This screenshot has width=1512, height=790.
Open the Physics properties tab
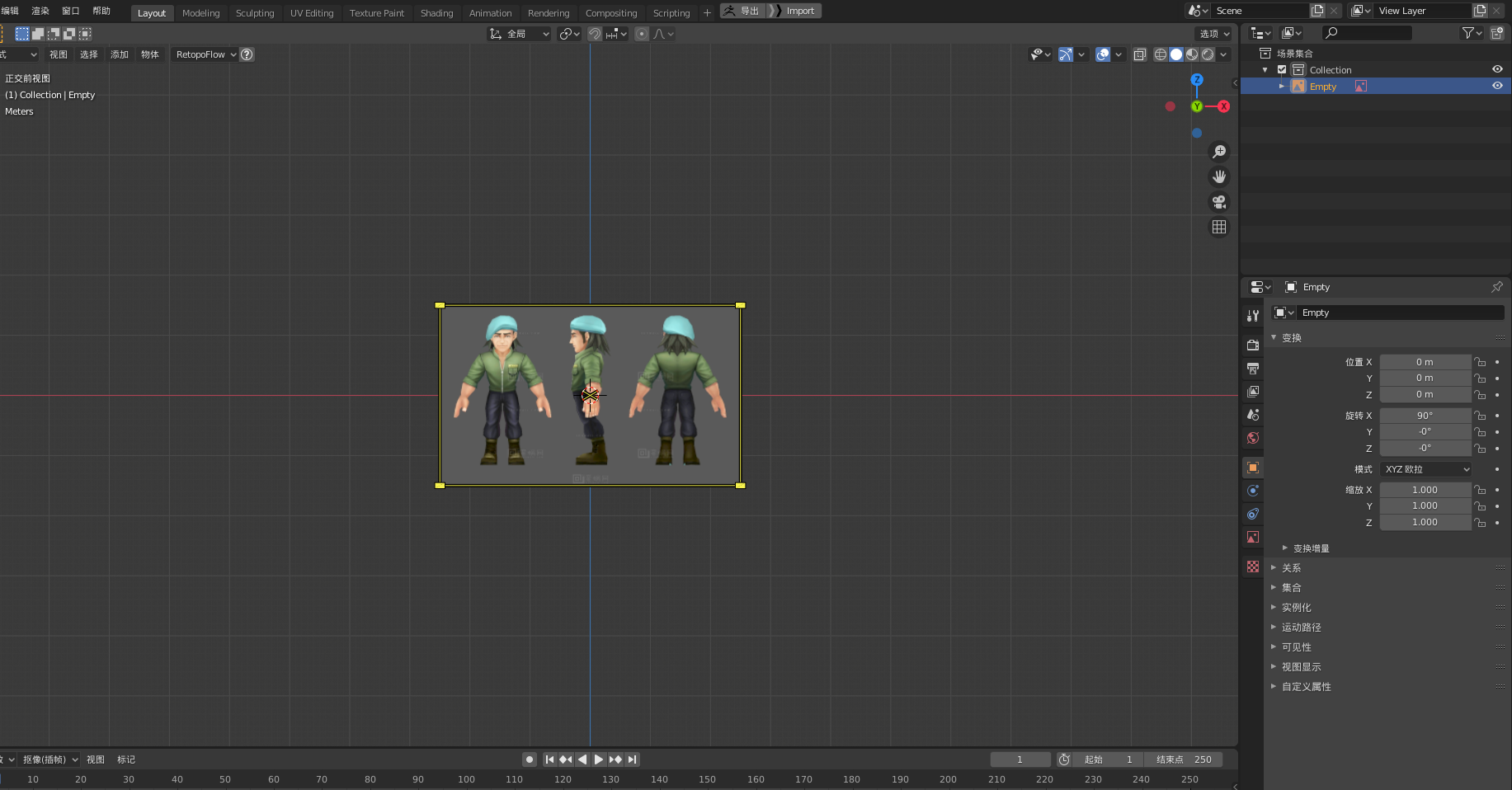(x=1253, y=491)
